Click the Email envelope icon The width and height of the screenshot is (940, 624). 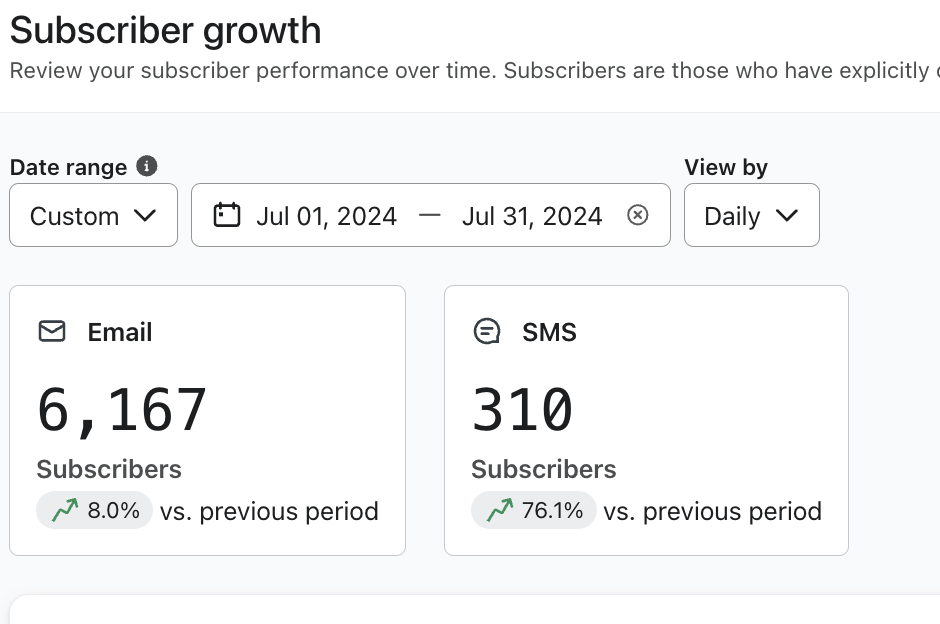pos(52,331)
